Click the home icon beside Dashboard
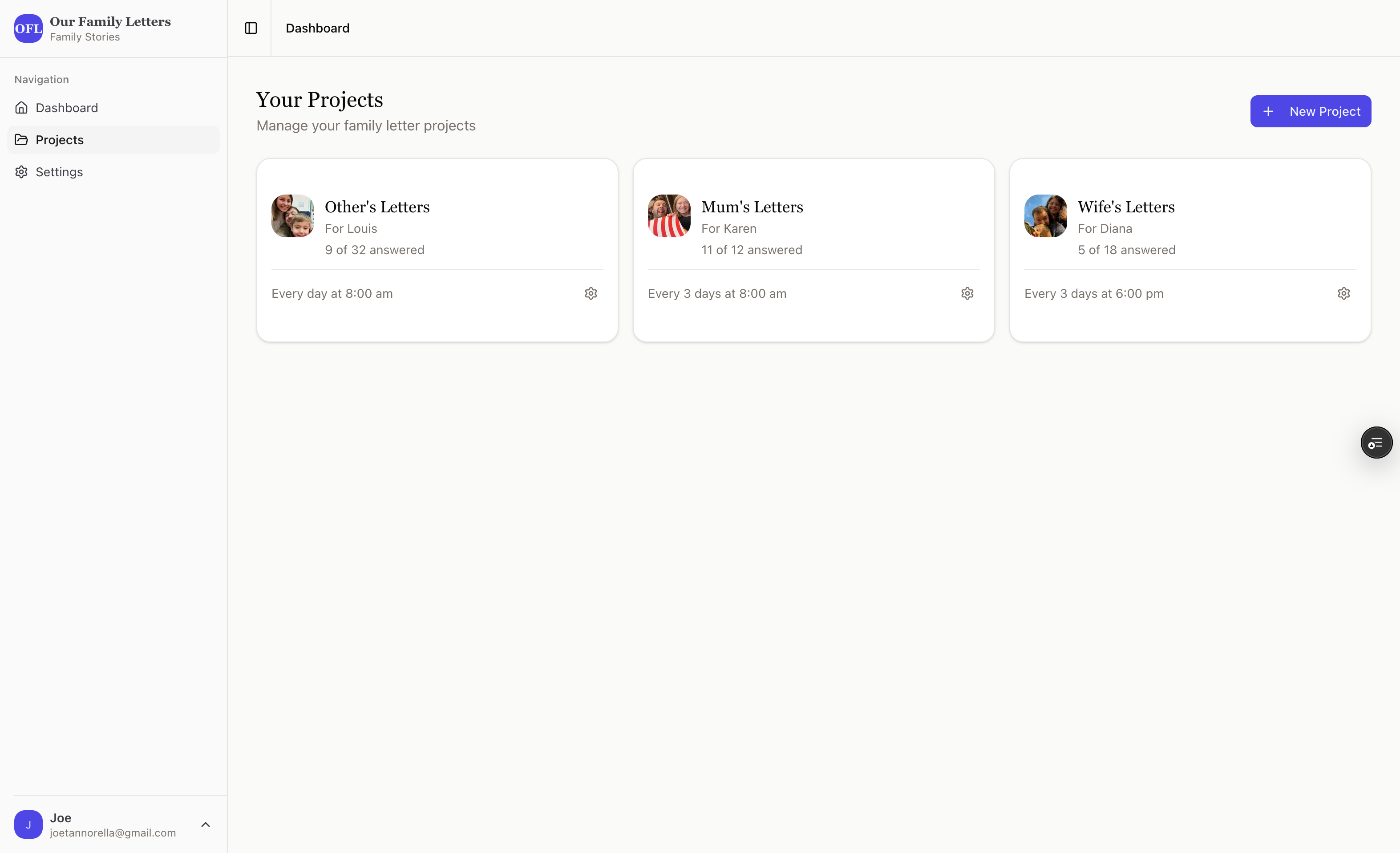 tap(22, 108)
